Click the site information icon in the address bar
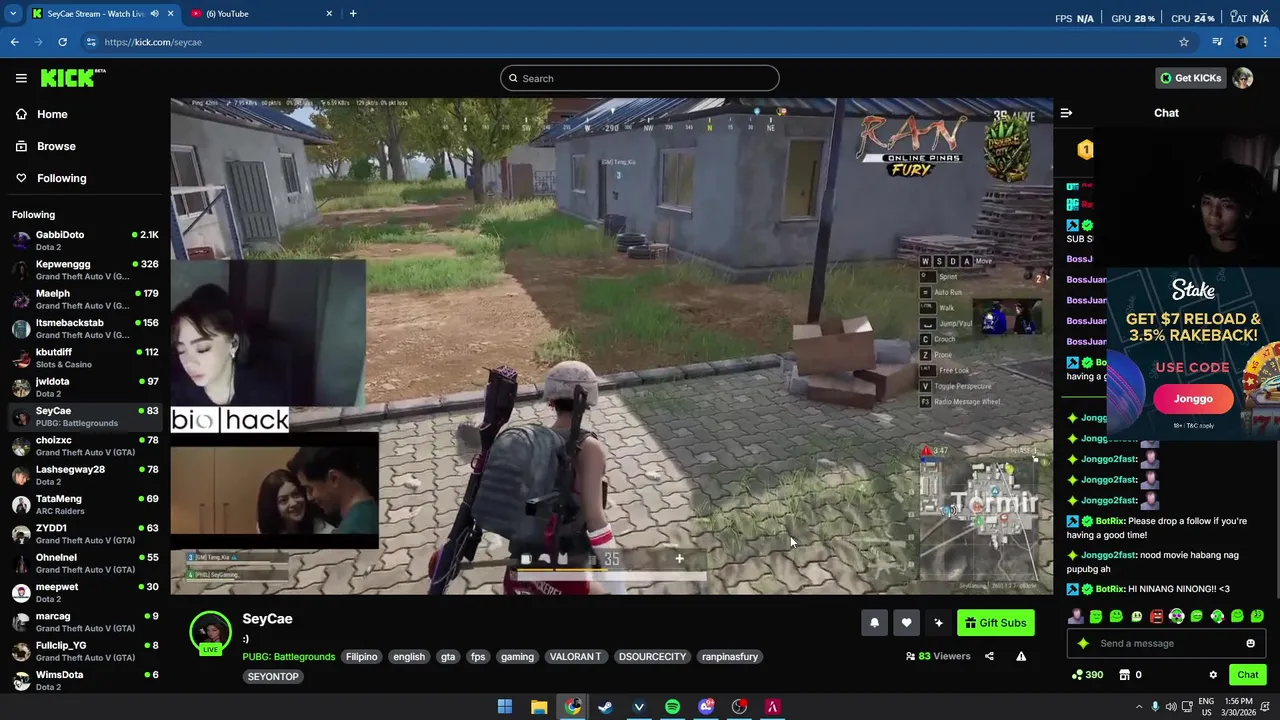 click(x=91, y=42)
